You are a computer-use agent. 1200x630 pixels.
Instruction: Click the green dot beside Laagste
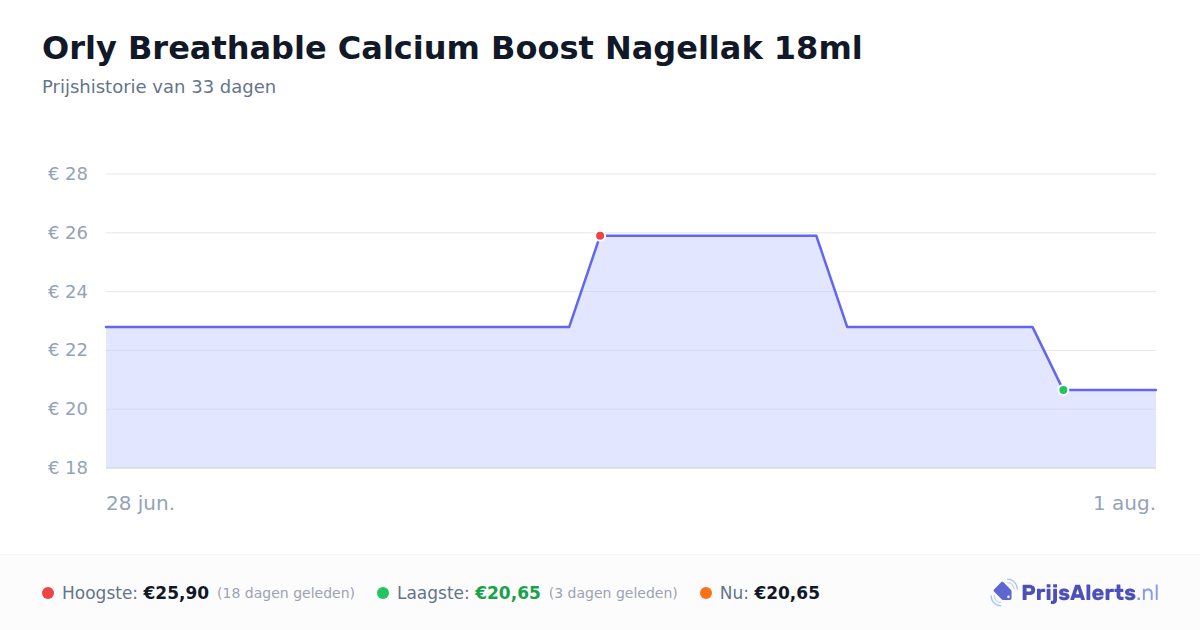click(383, 593)
